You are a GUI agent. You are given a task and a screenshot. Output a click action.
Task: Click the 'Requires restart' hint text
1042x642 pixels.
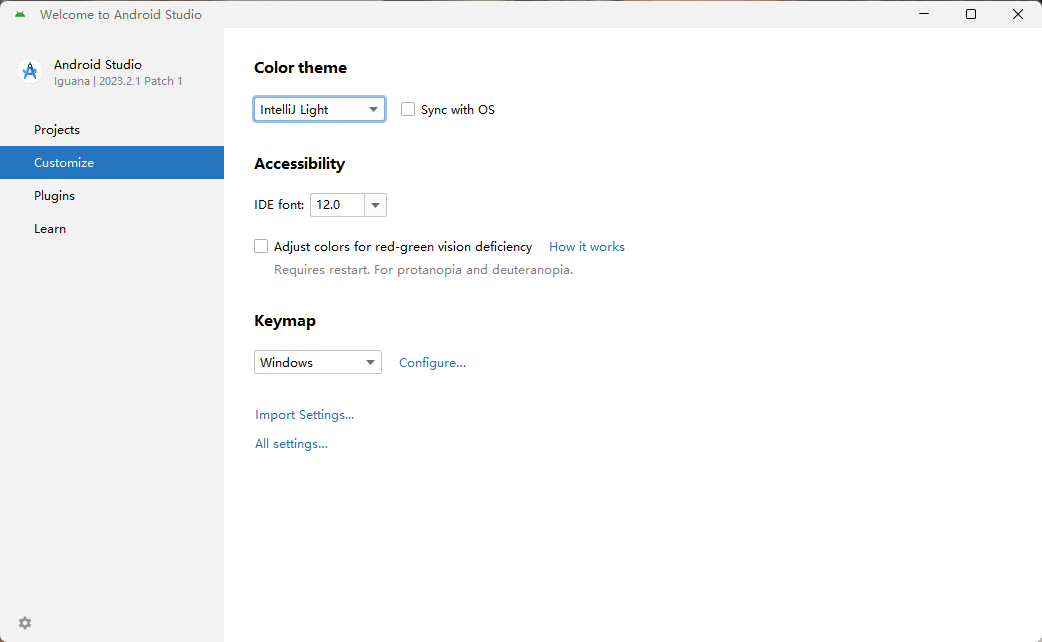[x=423, y=270]
